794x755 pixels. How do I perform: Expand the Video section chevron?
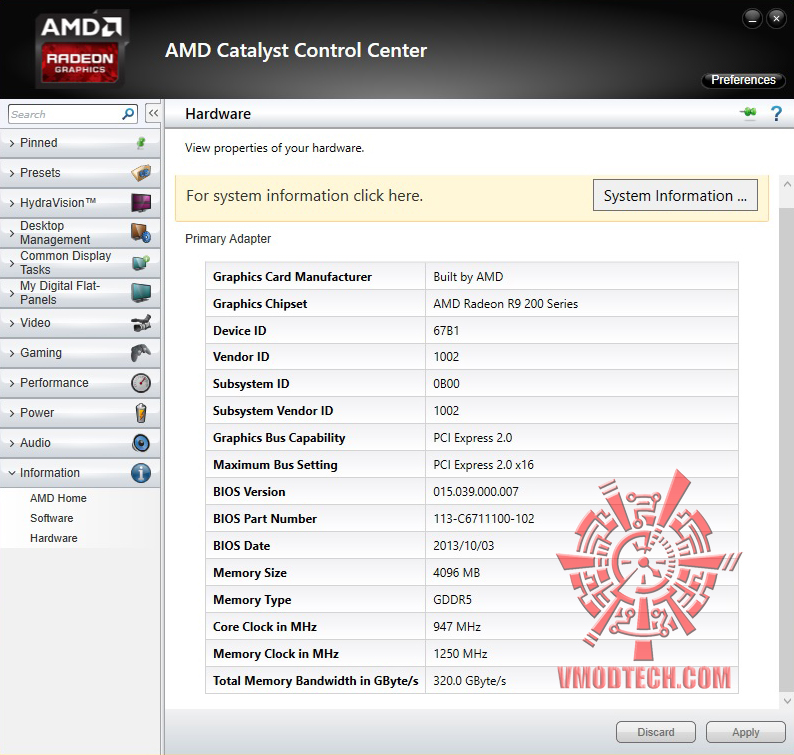pyautogui.click(x=12, y=323)
